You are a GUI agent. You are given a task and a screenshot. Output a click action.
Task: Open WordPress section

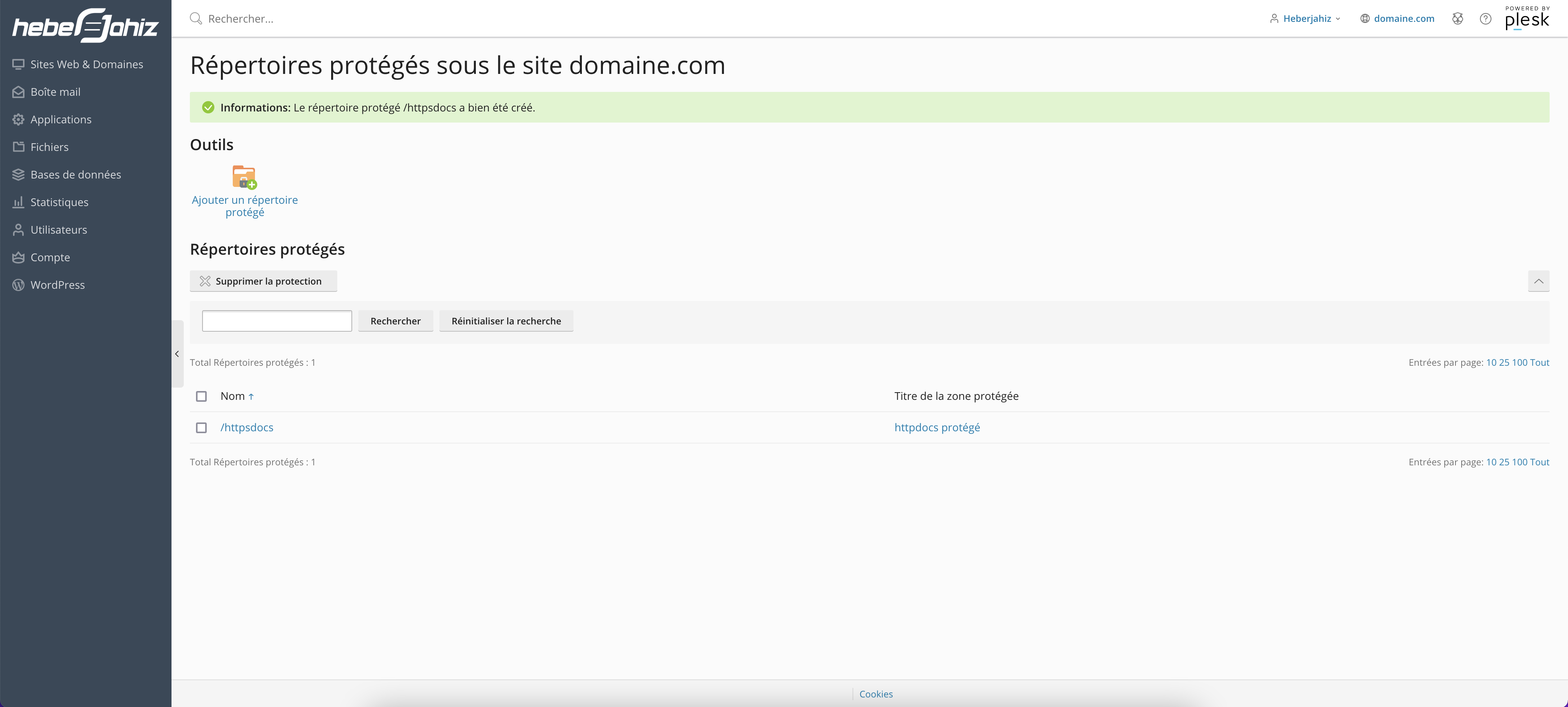[x=57, y=285]
